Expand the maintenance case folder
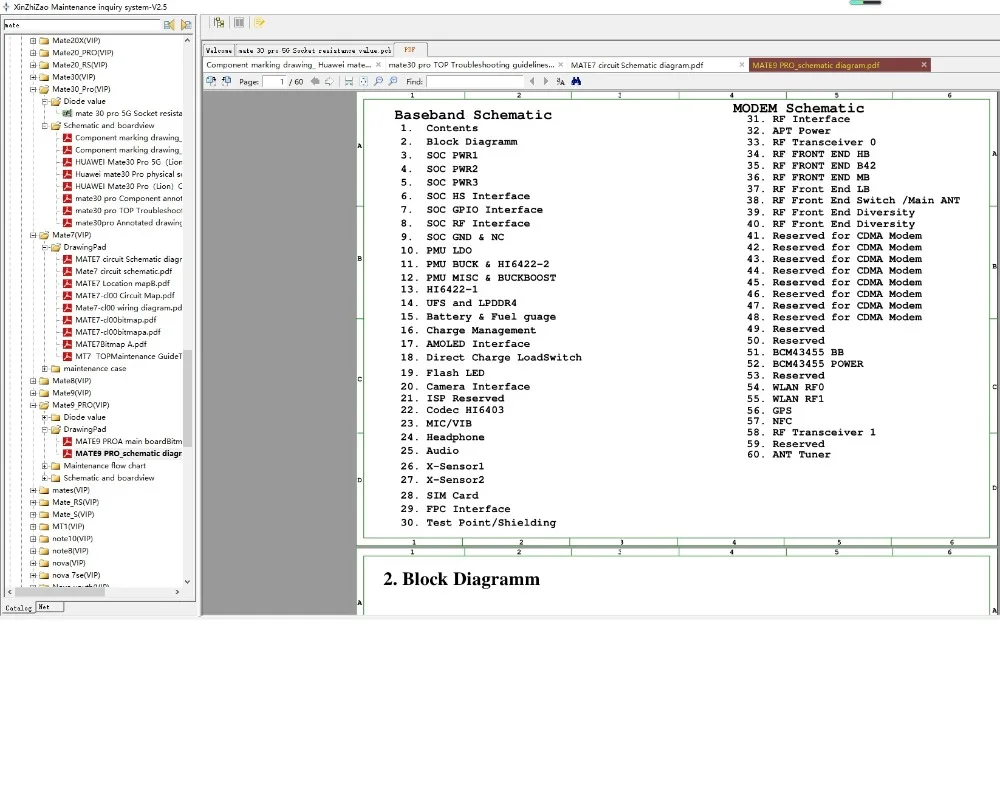 45,369
